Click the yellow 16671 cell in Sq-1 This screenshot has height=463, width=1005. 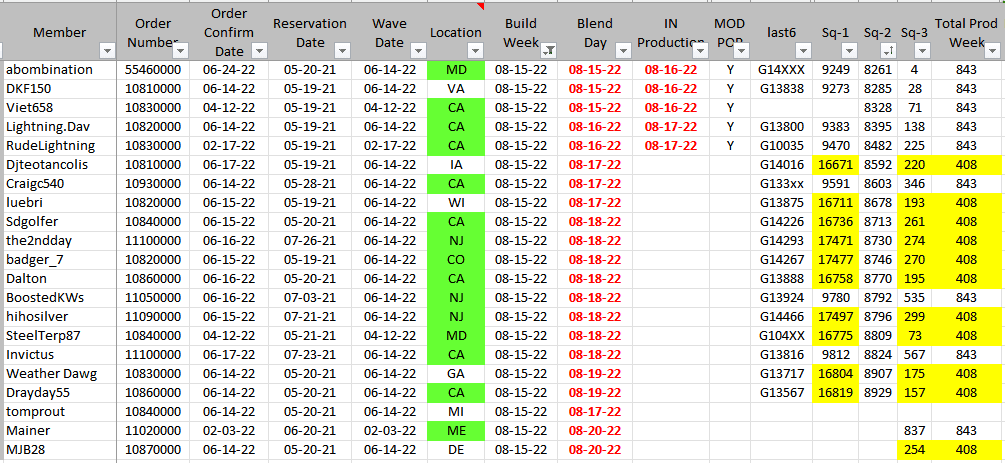835,164
